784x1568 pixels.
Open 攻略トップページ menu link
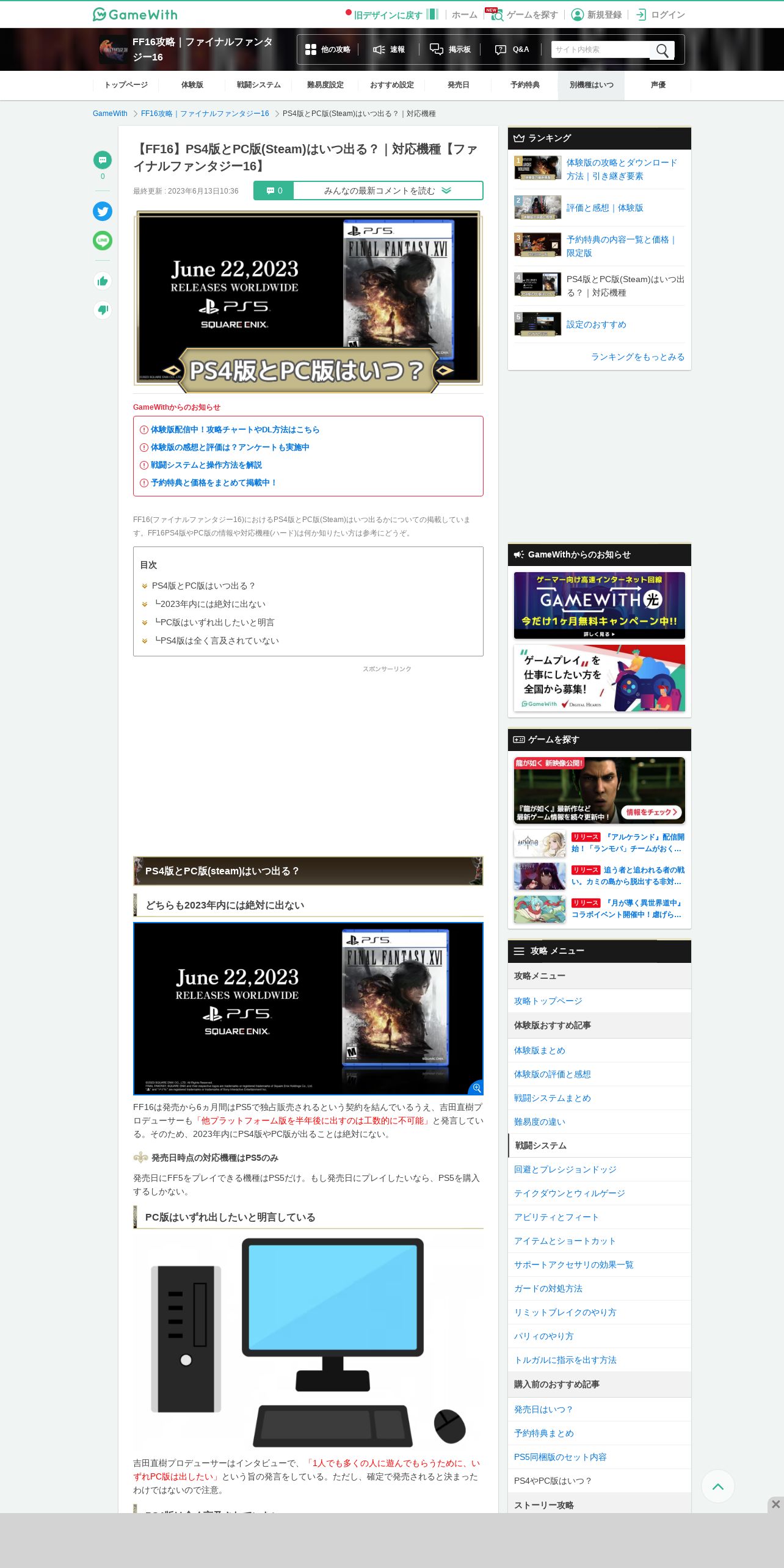pos(599,1001)
